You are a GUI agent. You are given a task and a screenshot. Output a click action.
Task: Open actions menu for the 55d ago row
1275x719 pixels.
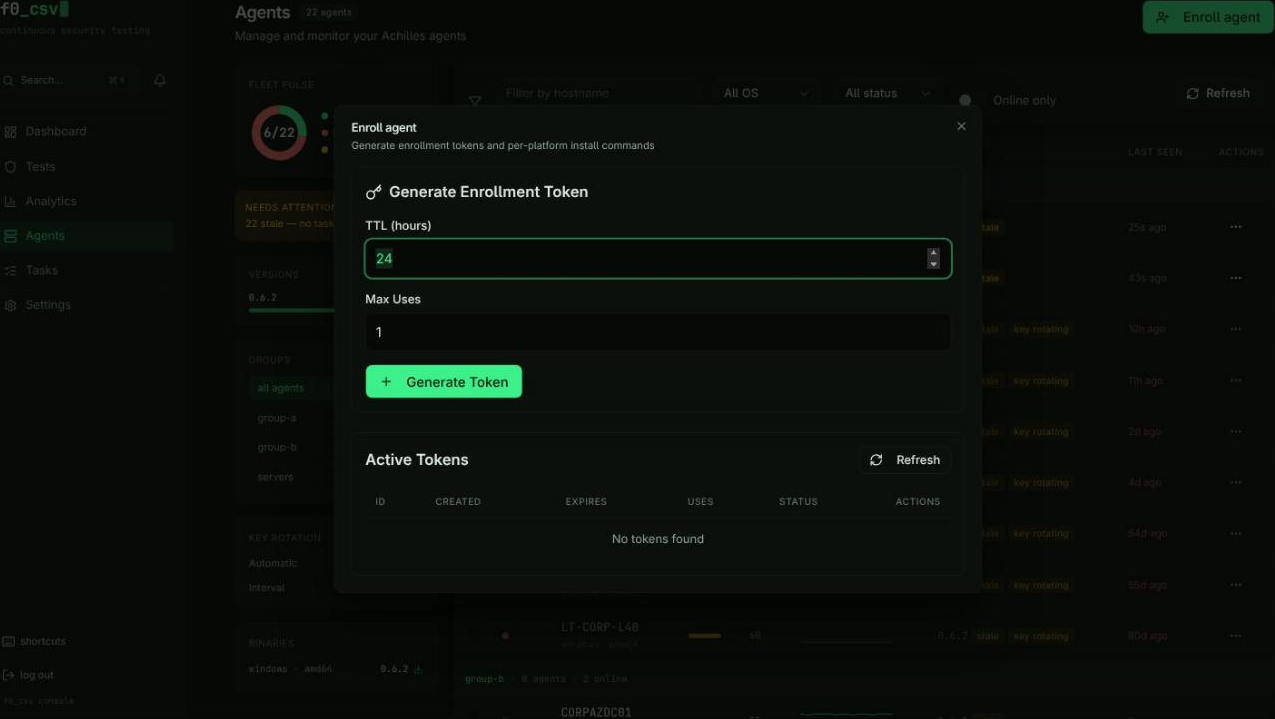(x=1236, y=585)
